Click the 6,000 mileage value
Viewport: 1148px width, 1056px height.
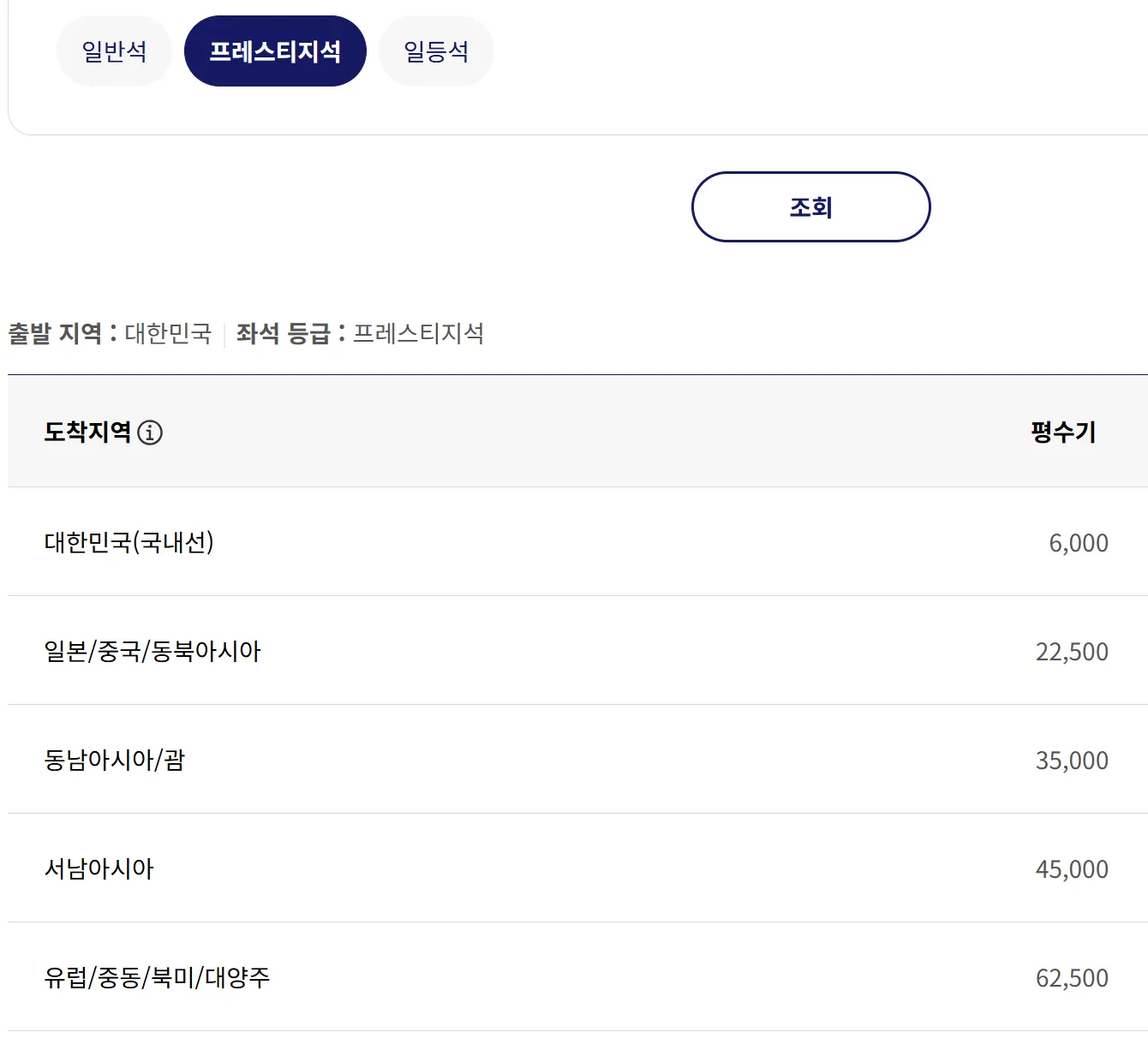click(x=1078, y=542)
